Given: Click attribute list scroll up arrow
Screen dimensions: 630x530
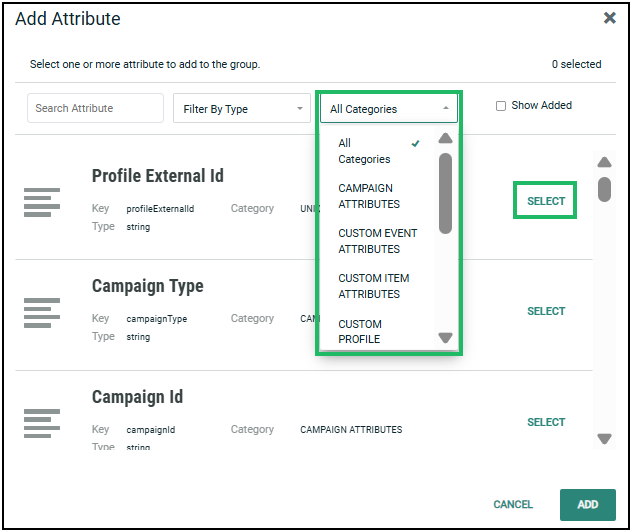Looking at the screenshot, I should pyautogui.click(x=604, y=163).
